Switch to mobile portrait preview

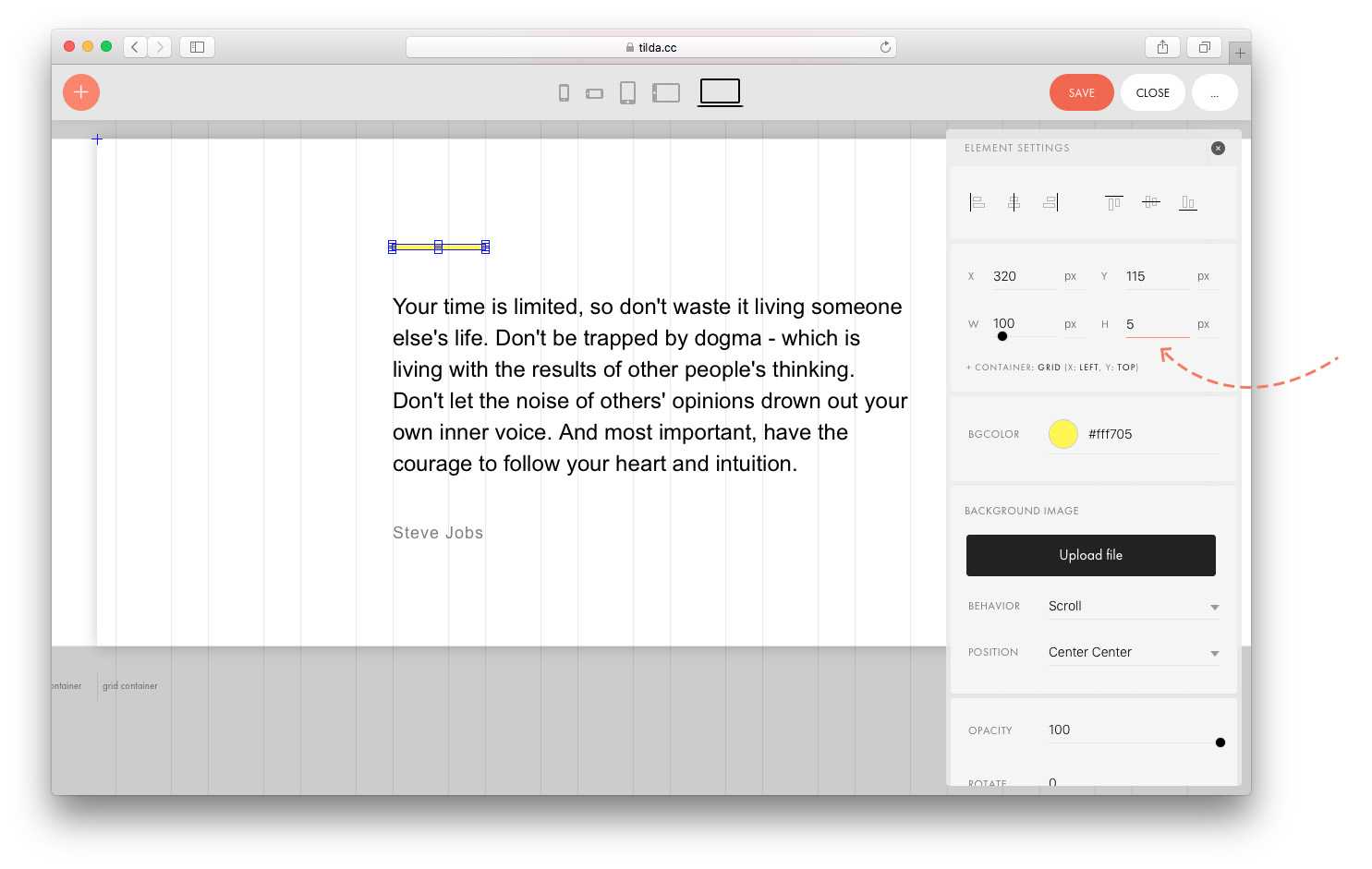pos(564,92)
